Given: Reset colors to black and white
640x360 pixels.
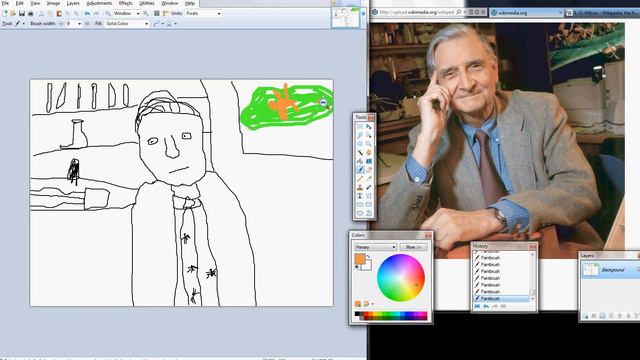Looking at the screenshot, I should pos(358,267).
